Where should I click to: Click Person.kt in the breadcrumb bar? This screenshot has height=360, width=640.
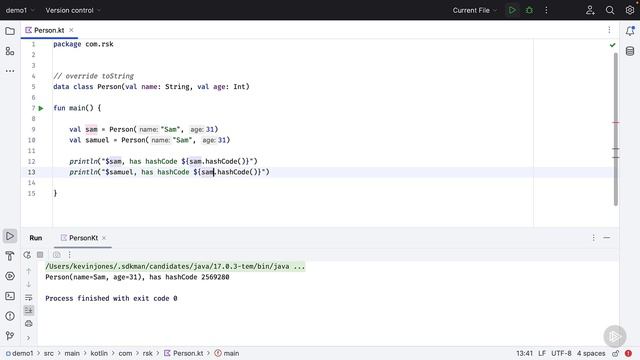coord(184,353)
